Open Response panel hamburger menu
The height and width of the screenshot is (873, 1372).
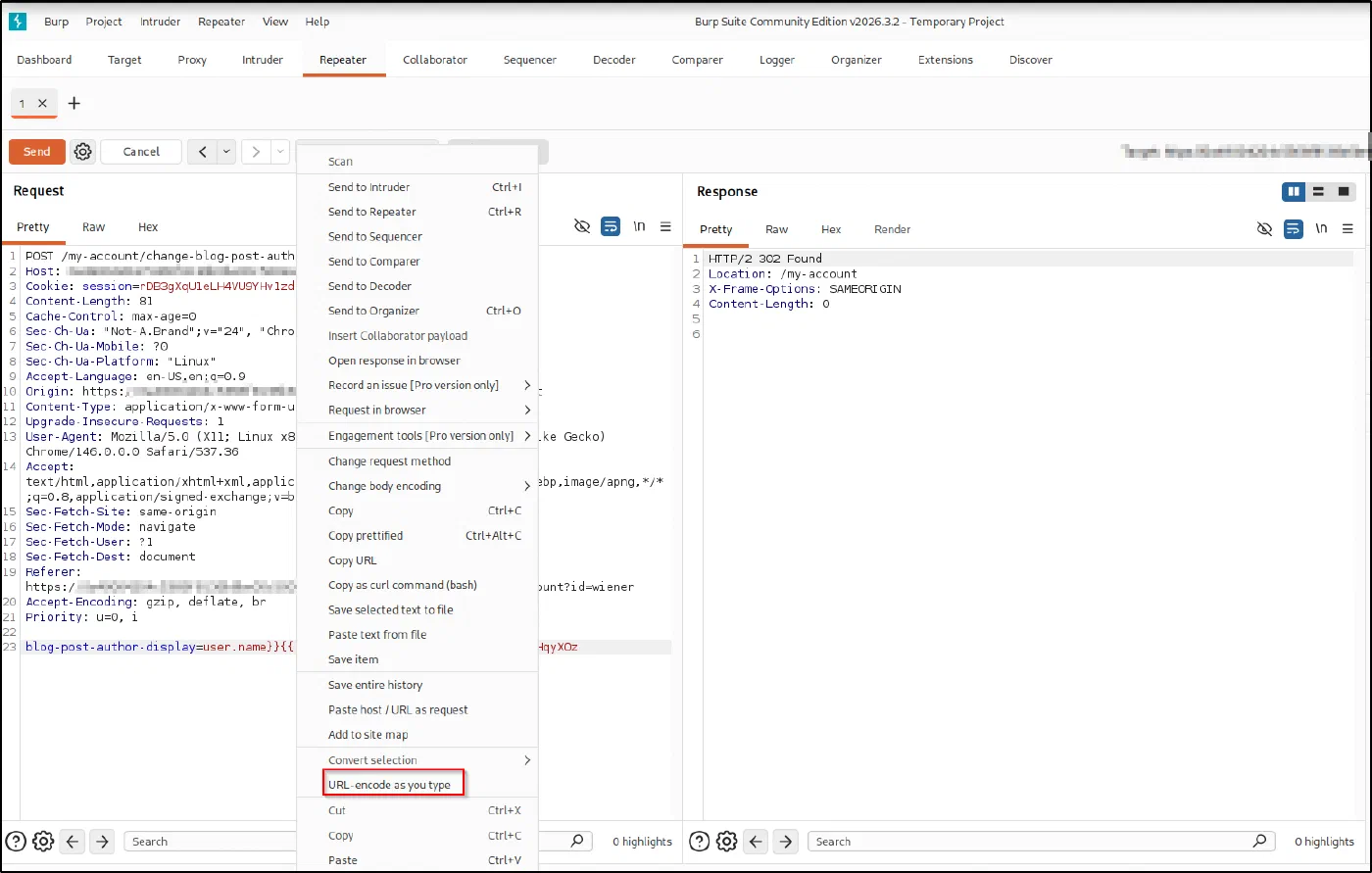coord(1347,229)
